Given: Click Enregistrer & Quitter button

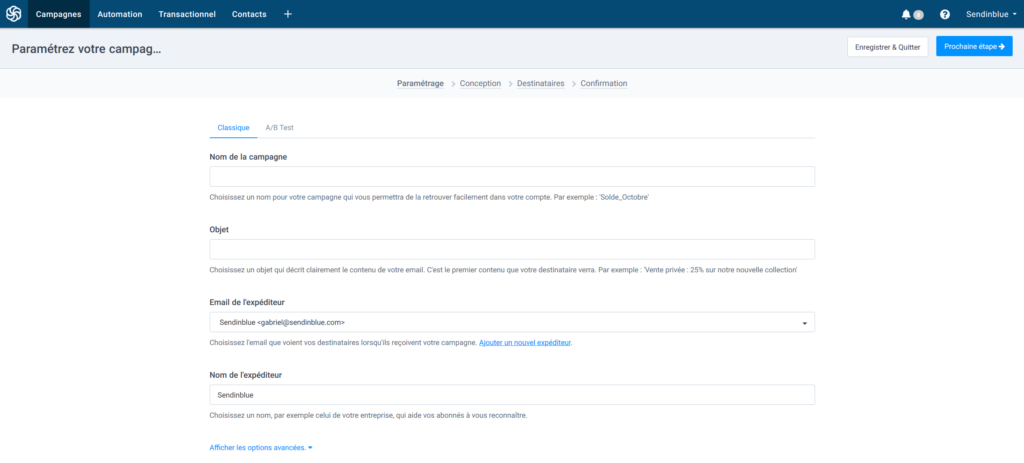Looking at the screenshot, I should [x=888, y=46].
